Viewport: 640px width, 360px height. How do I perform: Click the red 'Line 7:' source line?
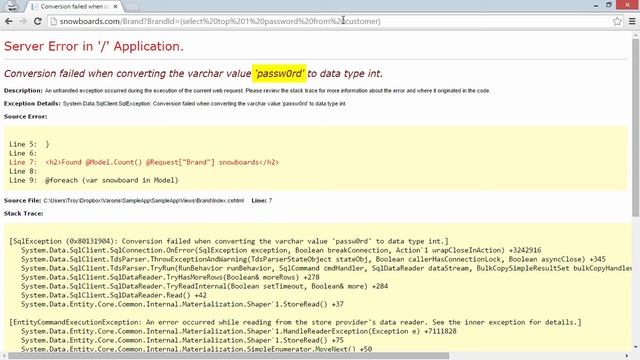pyautogui.click(x=144, y=162)
